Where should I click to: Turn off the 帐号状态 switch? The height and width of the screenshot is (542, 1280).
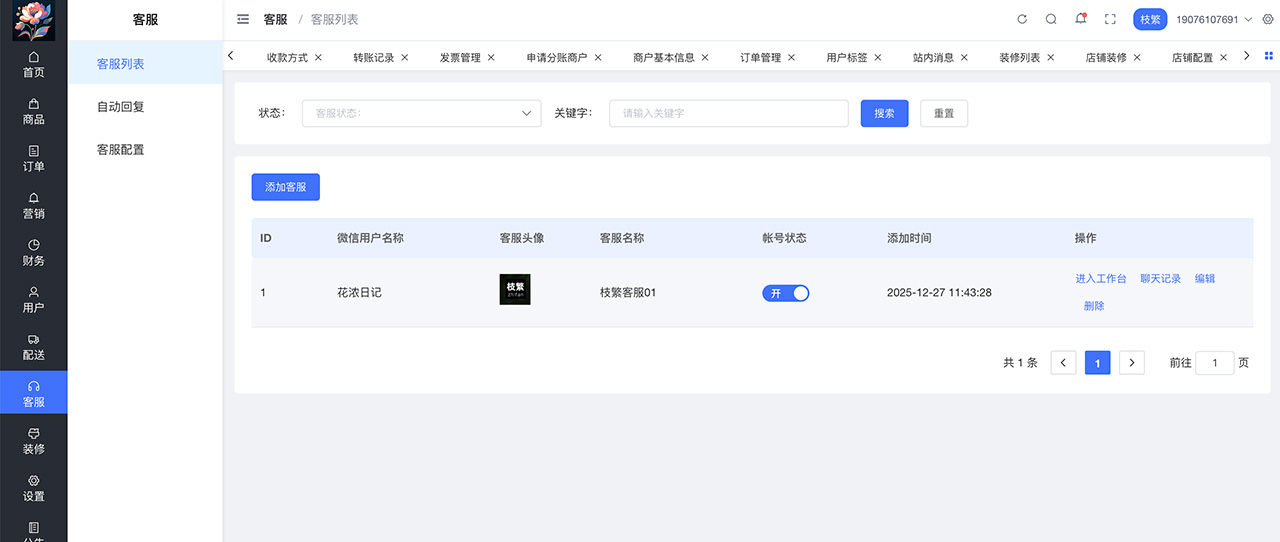(785, 293)
